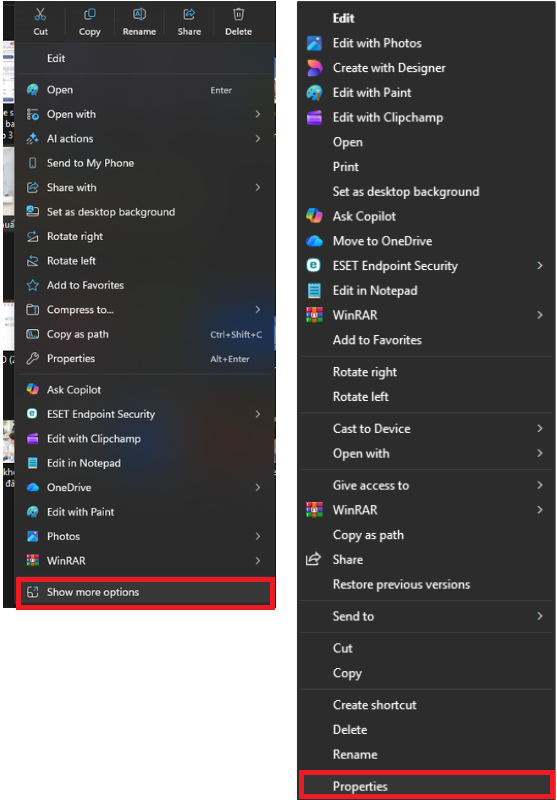Click the Share icon in top bar
This screenshot has height=800, width=557.
[189, 14]
